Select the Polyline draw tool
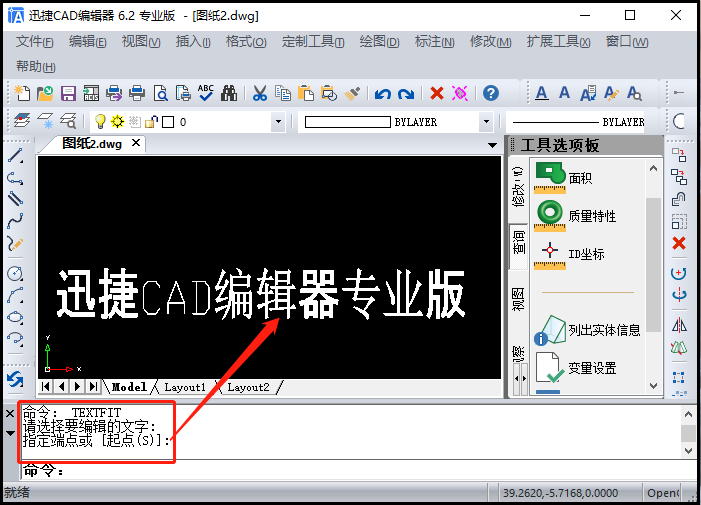Image resolution: width=701 pixels, height=505 pixels. pos(15,178)
